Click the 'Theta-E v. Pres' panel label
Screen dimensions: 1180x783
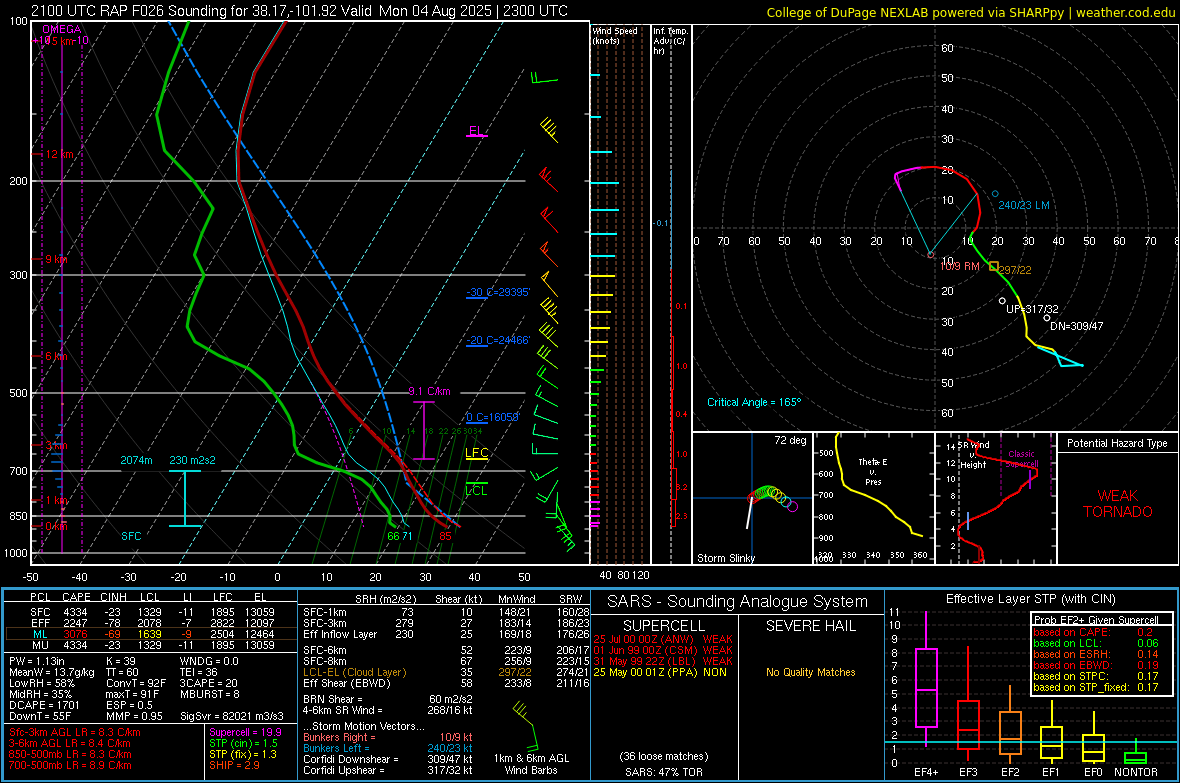click(873, 471)
